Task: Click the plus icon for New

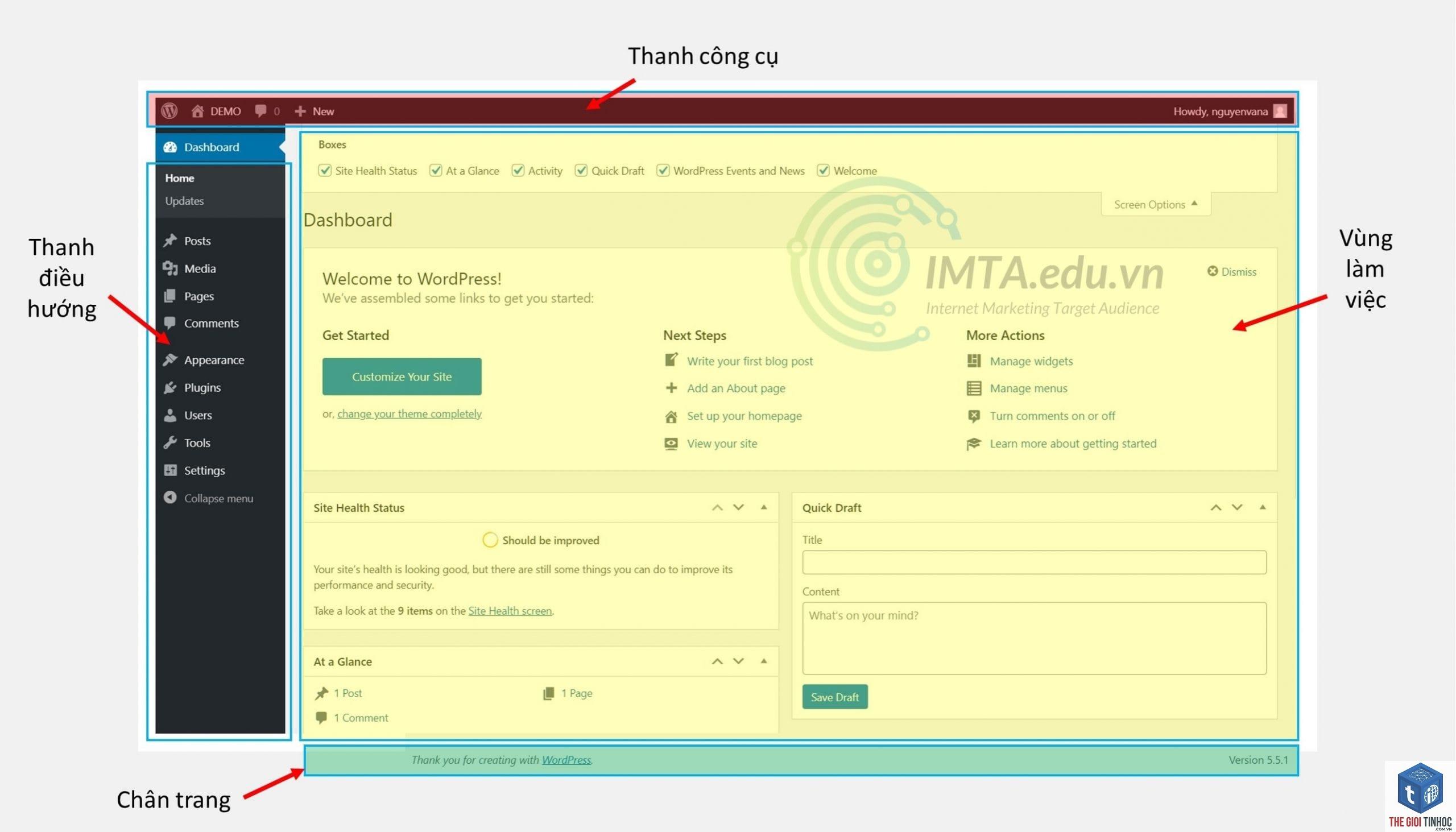Action: coord(300,111)
